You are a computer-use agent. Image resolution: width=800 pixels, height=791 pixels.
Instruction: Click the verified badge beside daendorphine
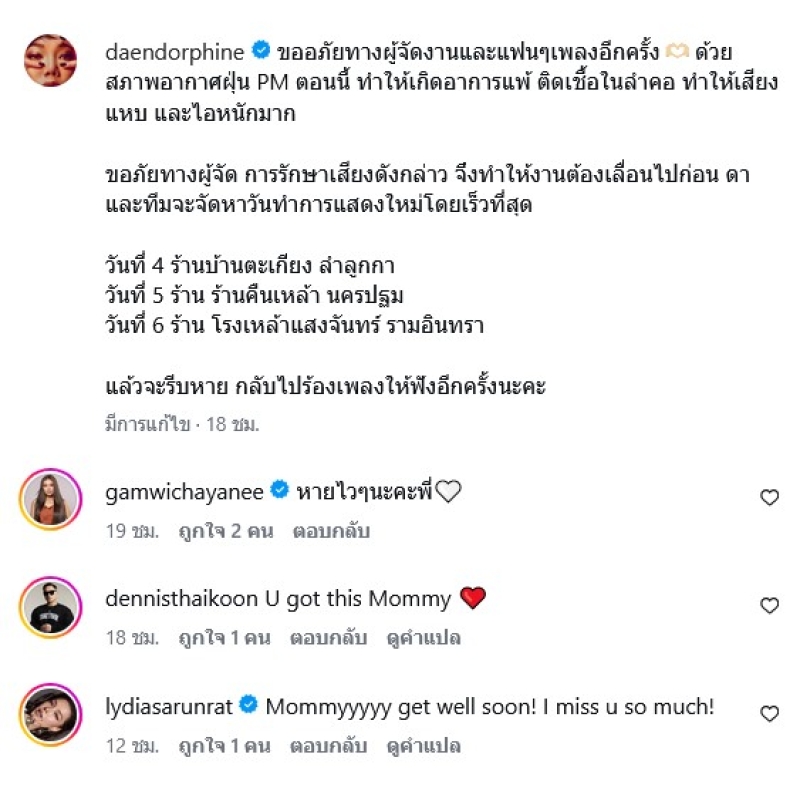(261, 51)
